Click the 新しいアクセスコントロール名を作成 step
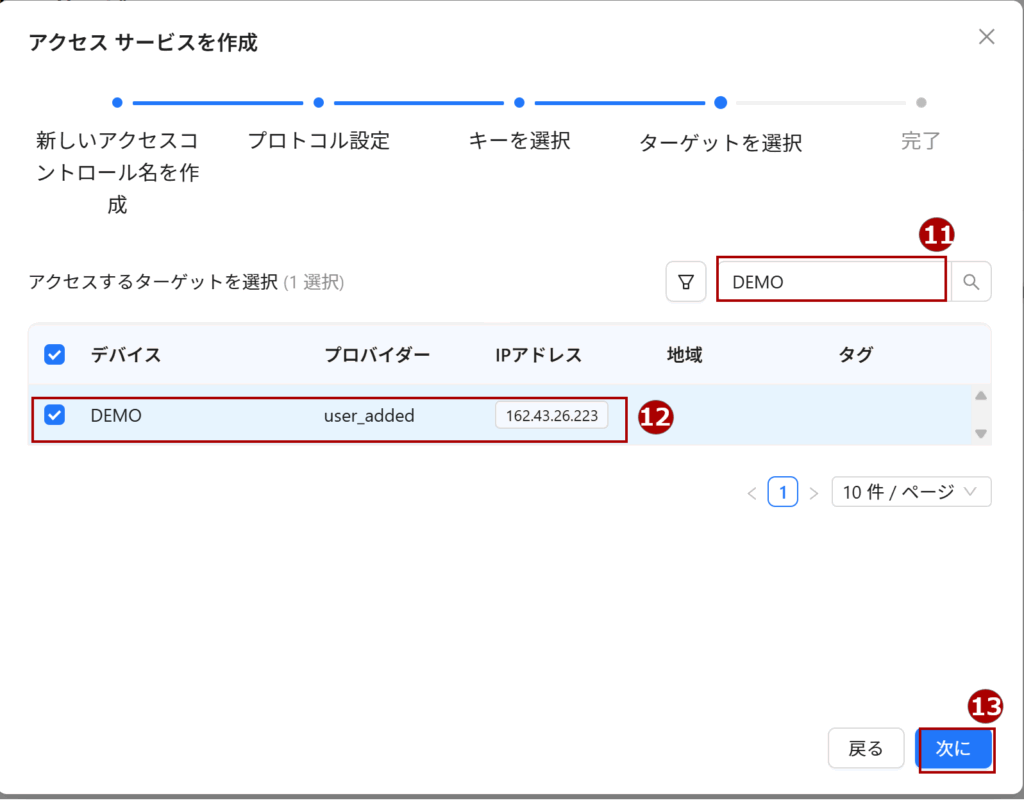Viewport: 1024px width, 805px height. (117, 171)
